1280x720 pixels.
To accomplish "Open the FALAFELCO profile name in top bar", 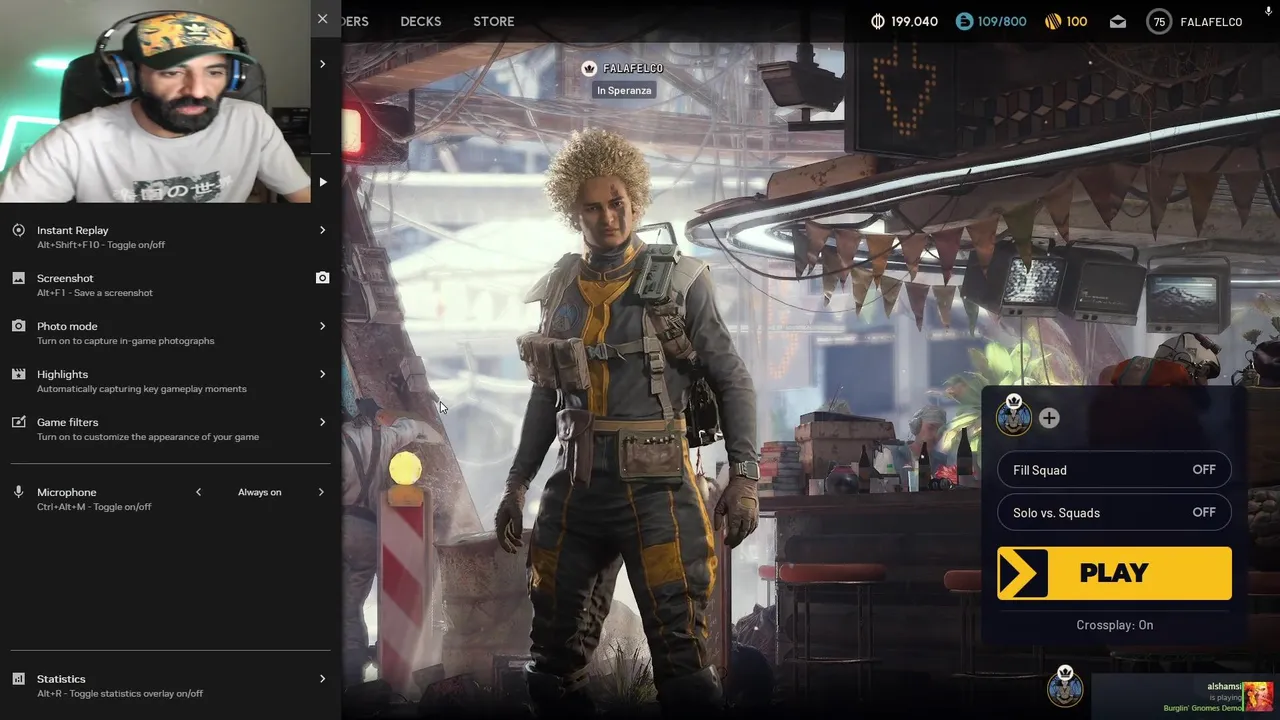I will (1211, 22).
